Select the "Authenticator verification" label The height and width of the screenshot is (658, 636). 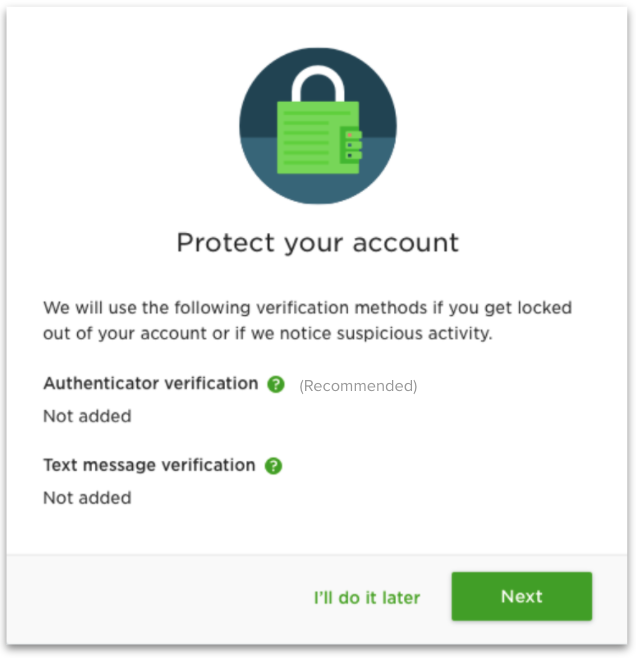(x=151, y=384)
